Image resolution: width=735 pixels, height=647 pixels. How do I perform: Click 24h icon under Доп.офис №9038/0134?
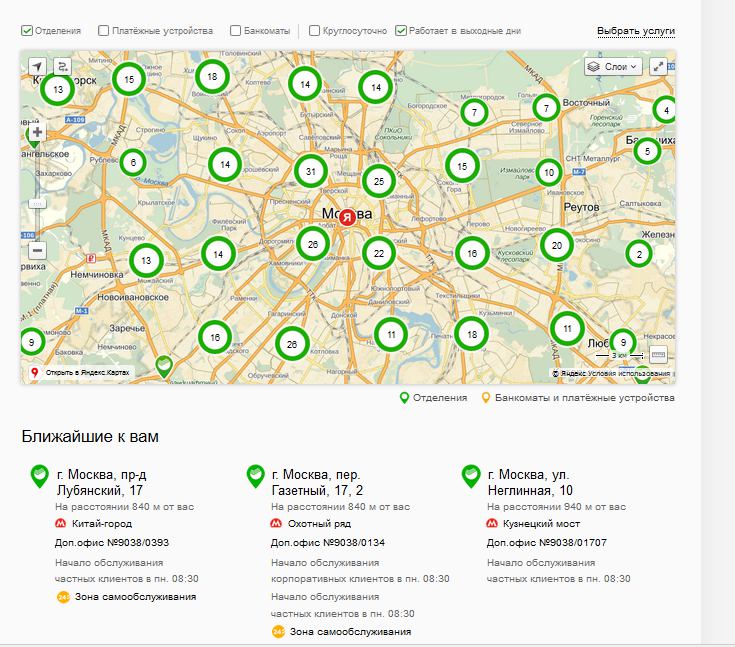pyautogui.click(x=278, y=632)
